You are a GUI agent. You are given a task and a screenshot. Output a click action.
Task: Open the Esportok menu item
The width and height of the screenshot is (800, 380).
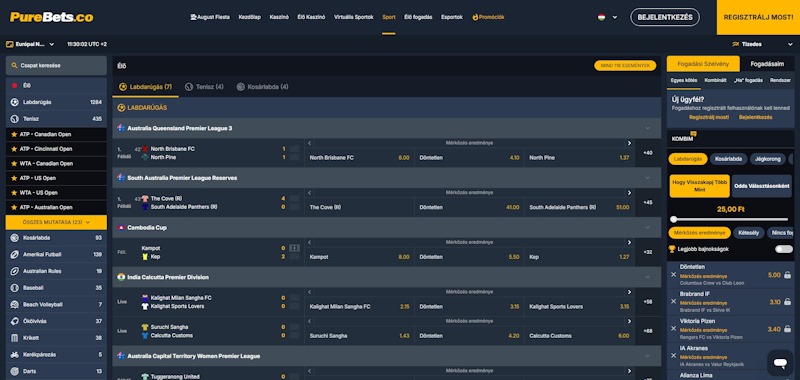coord(452,17)
